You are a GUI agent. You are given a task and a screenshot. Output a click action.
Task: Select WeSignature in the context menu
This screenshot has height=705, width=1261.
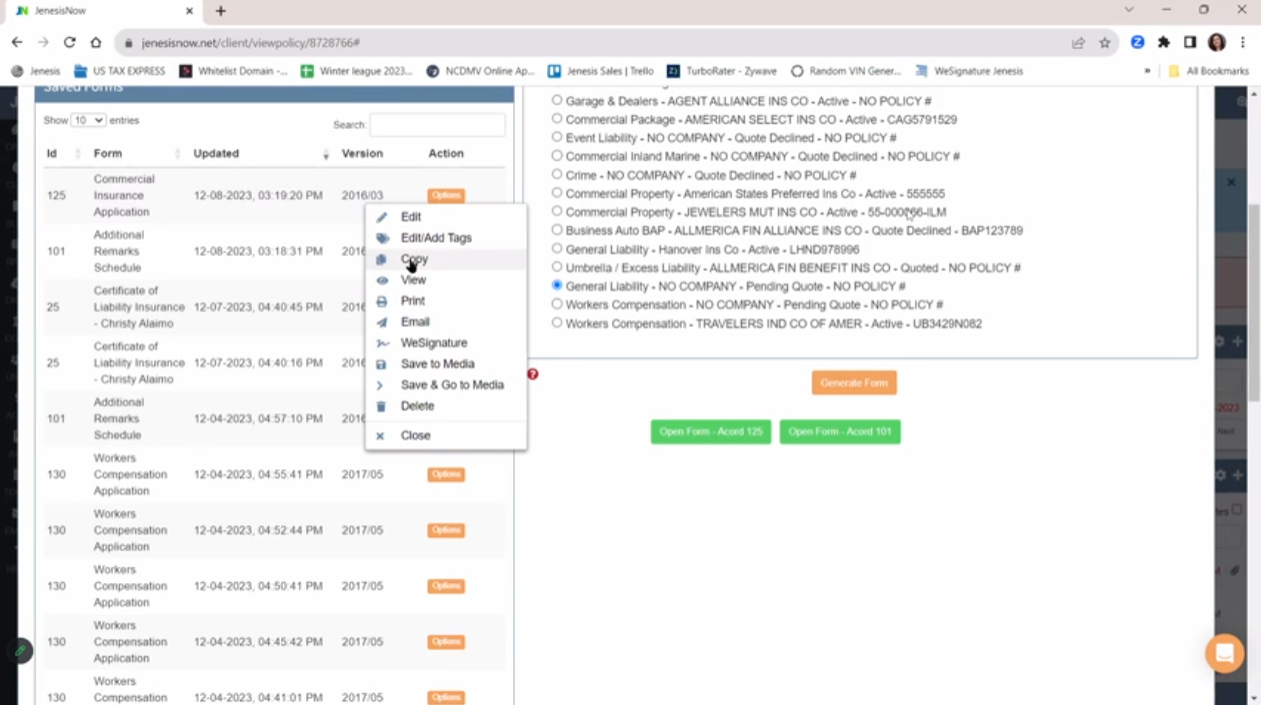(433, 343)
